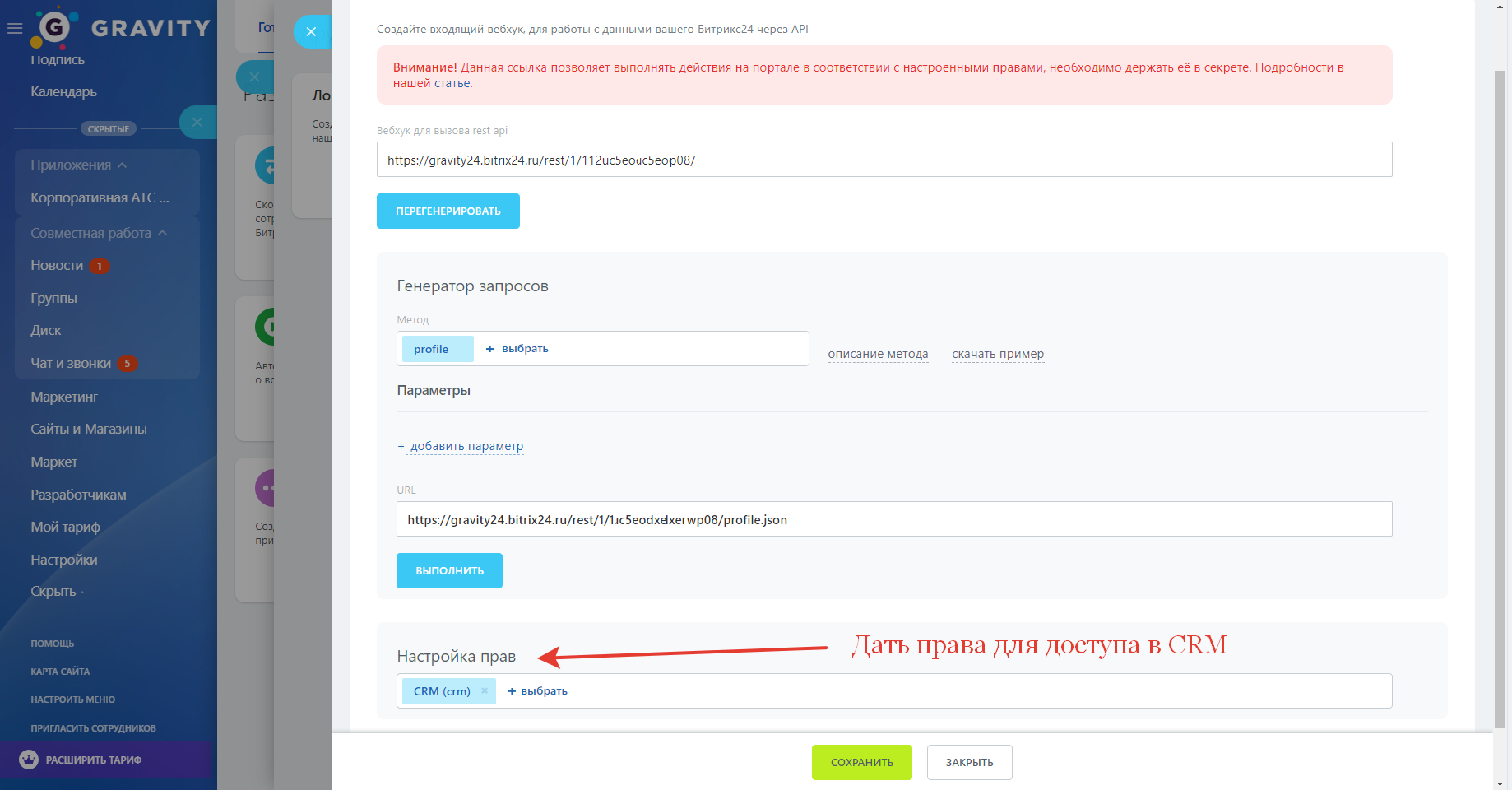This screenshot has width=1512, height=790.
Task: Expand the Скрыть menu item
Action: (58, 591)
